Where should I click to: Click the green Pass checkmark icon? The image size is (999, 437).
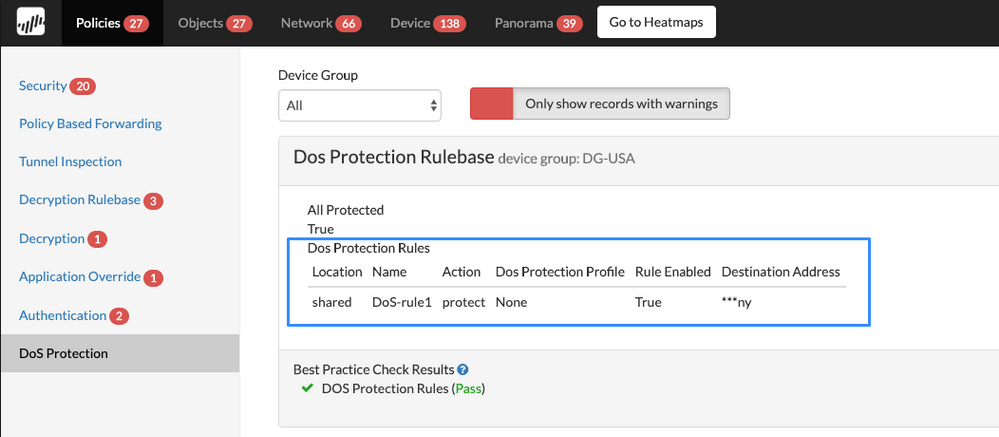(x=307, y=388)
